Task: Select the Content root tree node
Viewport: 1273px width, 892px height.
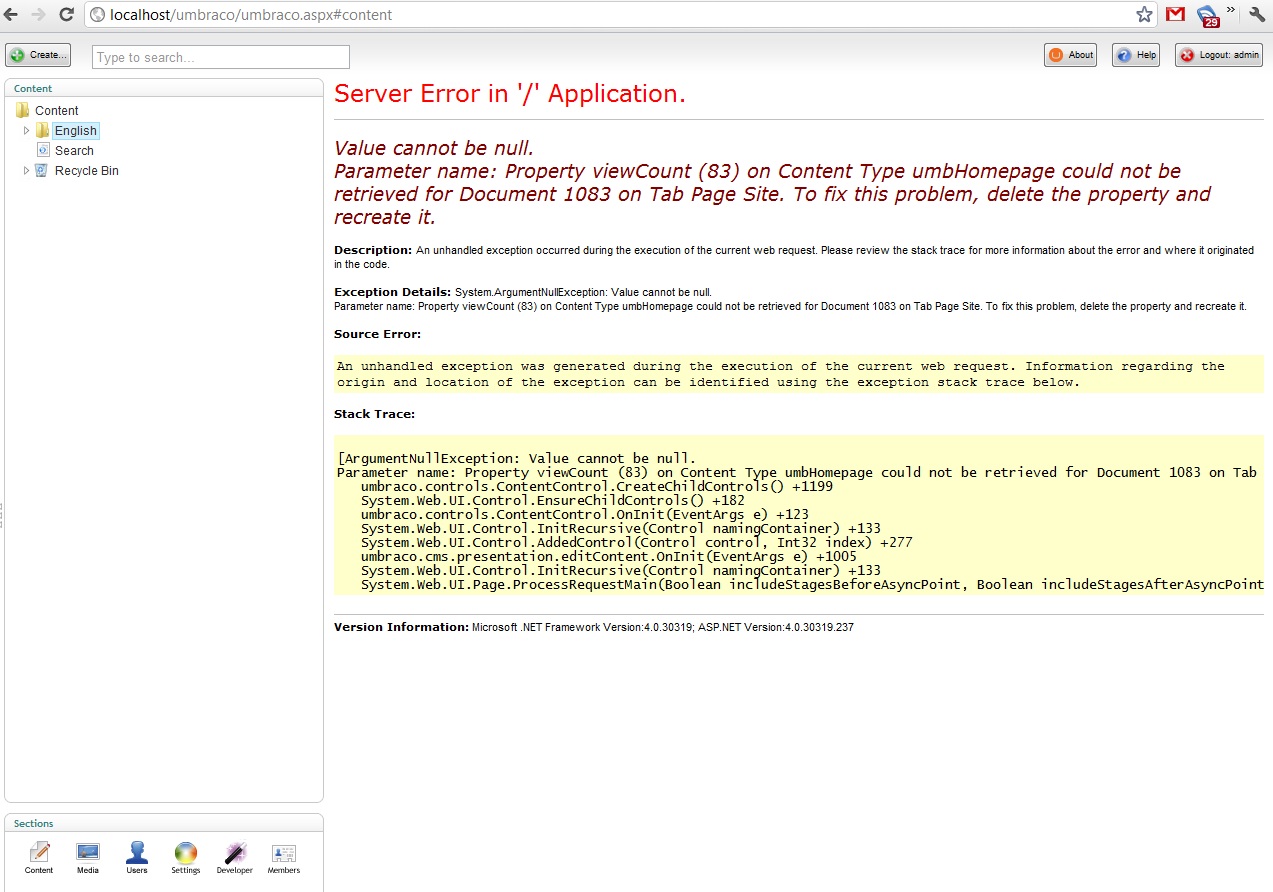Action: (57, 111)
